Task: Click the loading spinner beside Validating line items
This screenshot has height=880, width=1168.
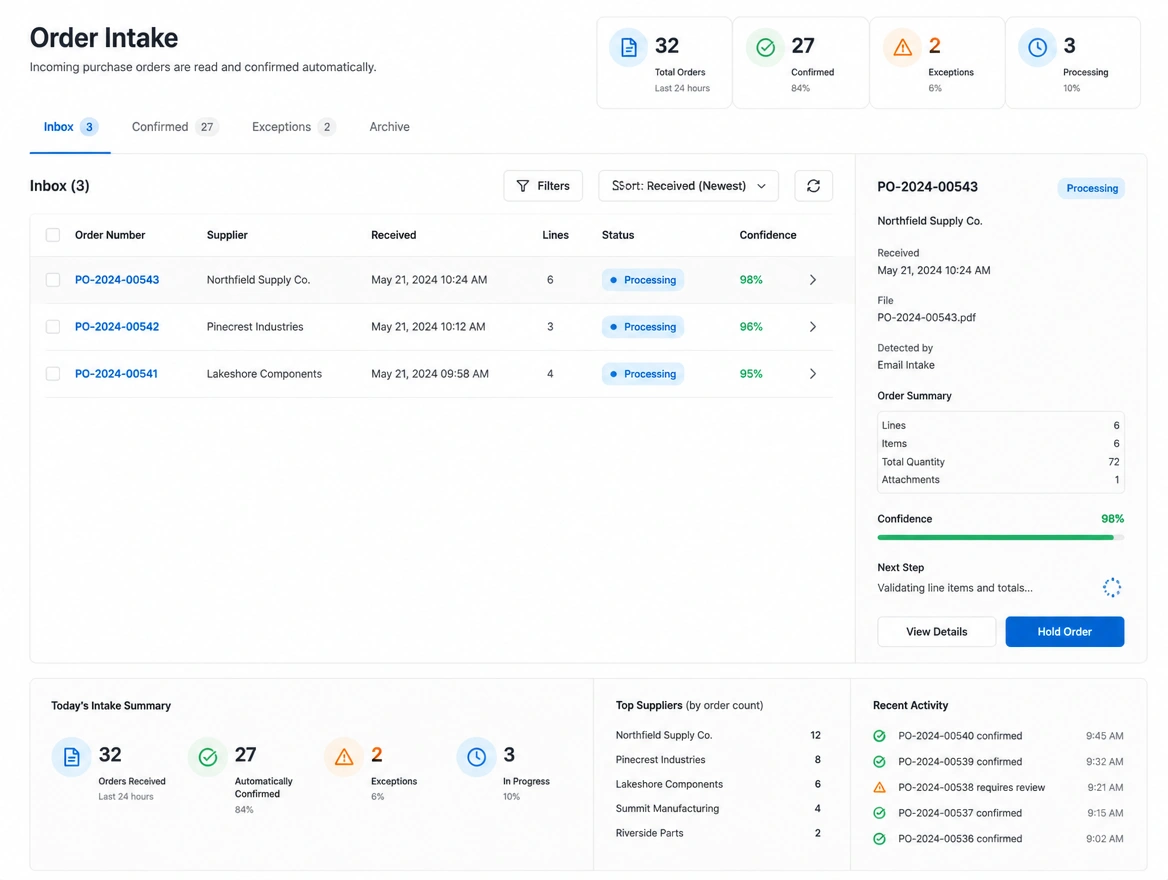Action: 1111,587
